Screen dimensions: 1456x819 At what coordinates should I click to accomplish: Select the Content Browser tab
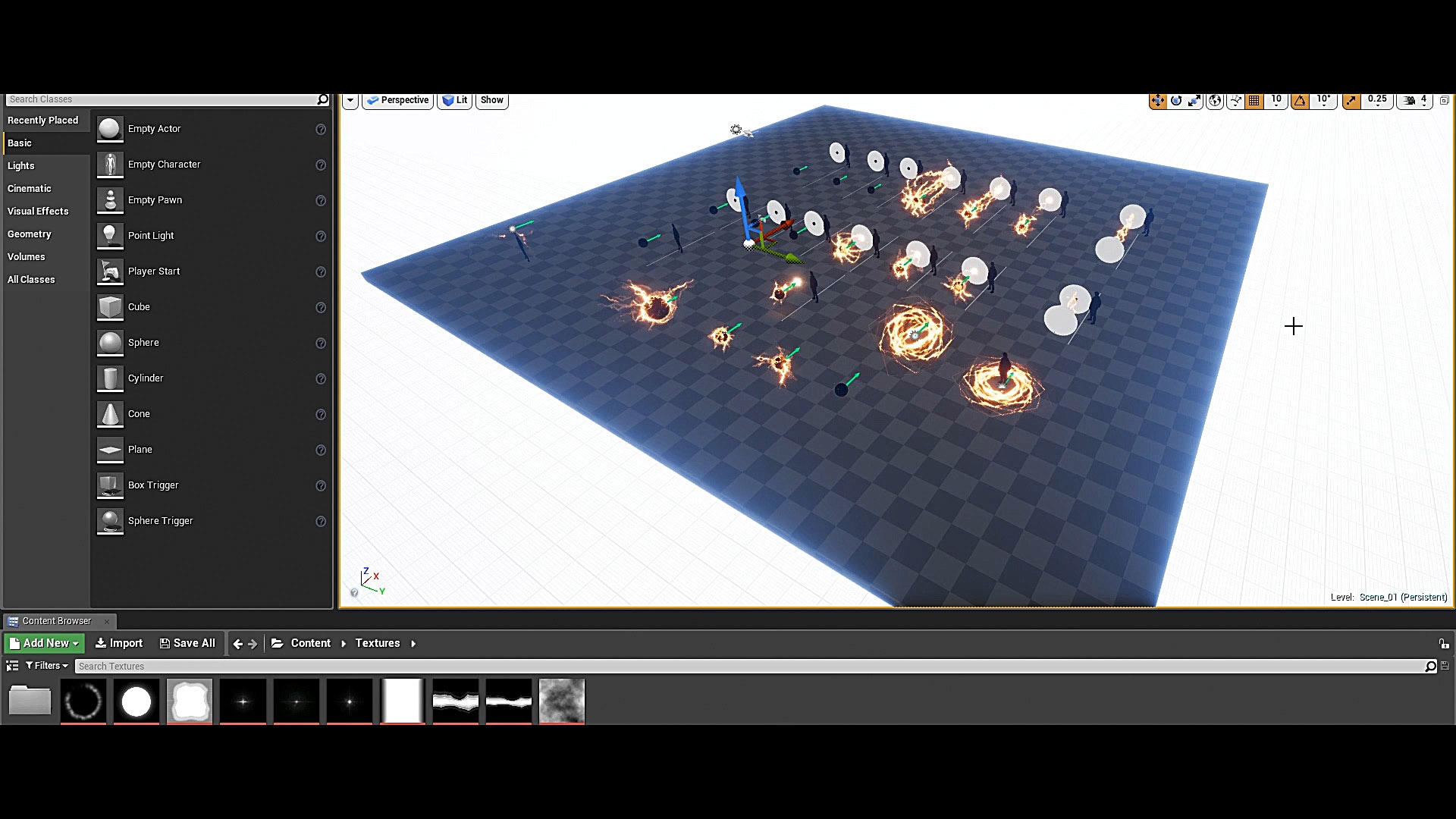click(57, 620)
